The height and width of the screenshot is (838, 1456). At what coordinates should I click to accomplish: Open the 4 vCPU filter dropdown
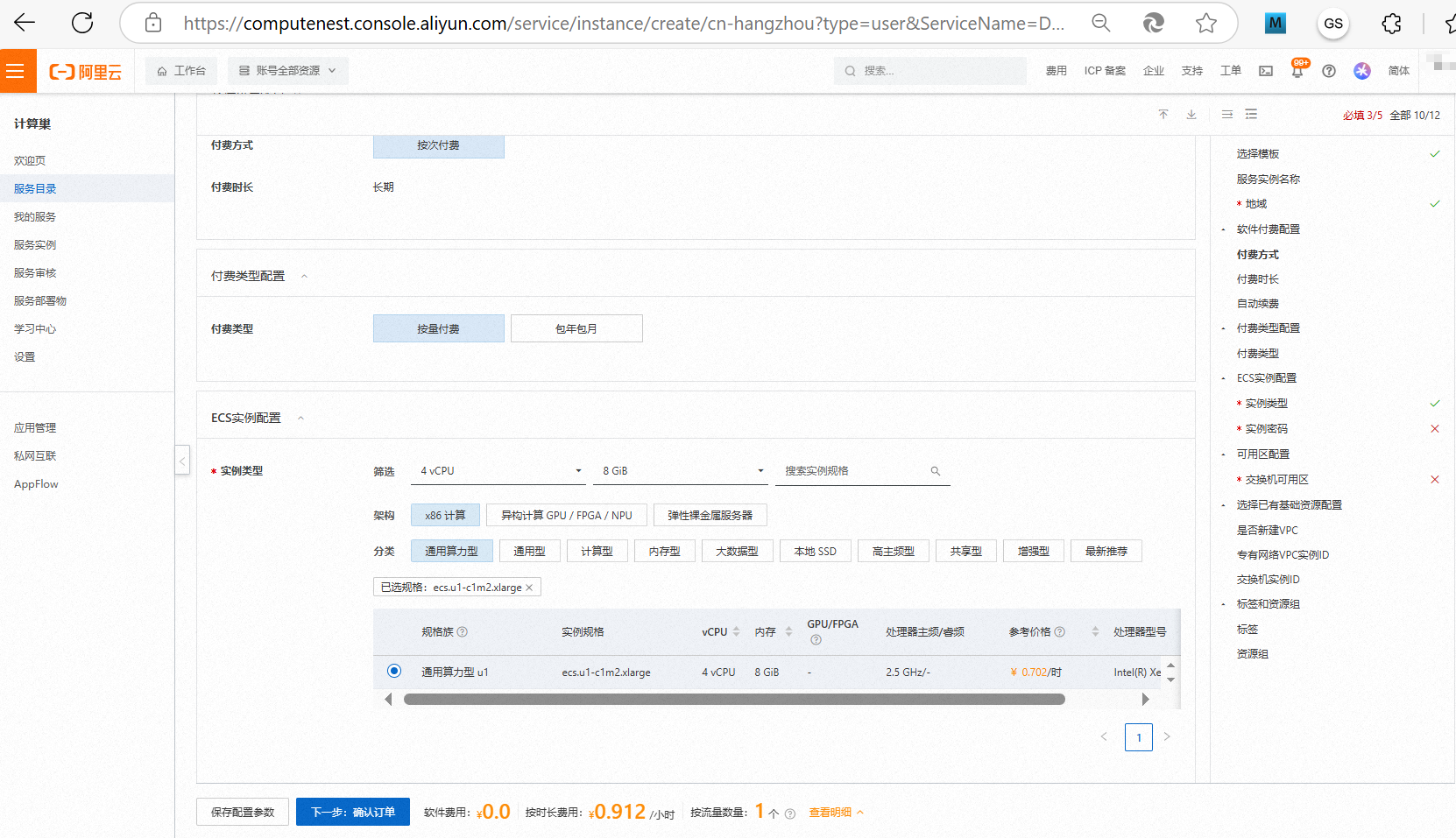point(498,471)
